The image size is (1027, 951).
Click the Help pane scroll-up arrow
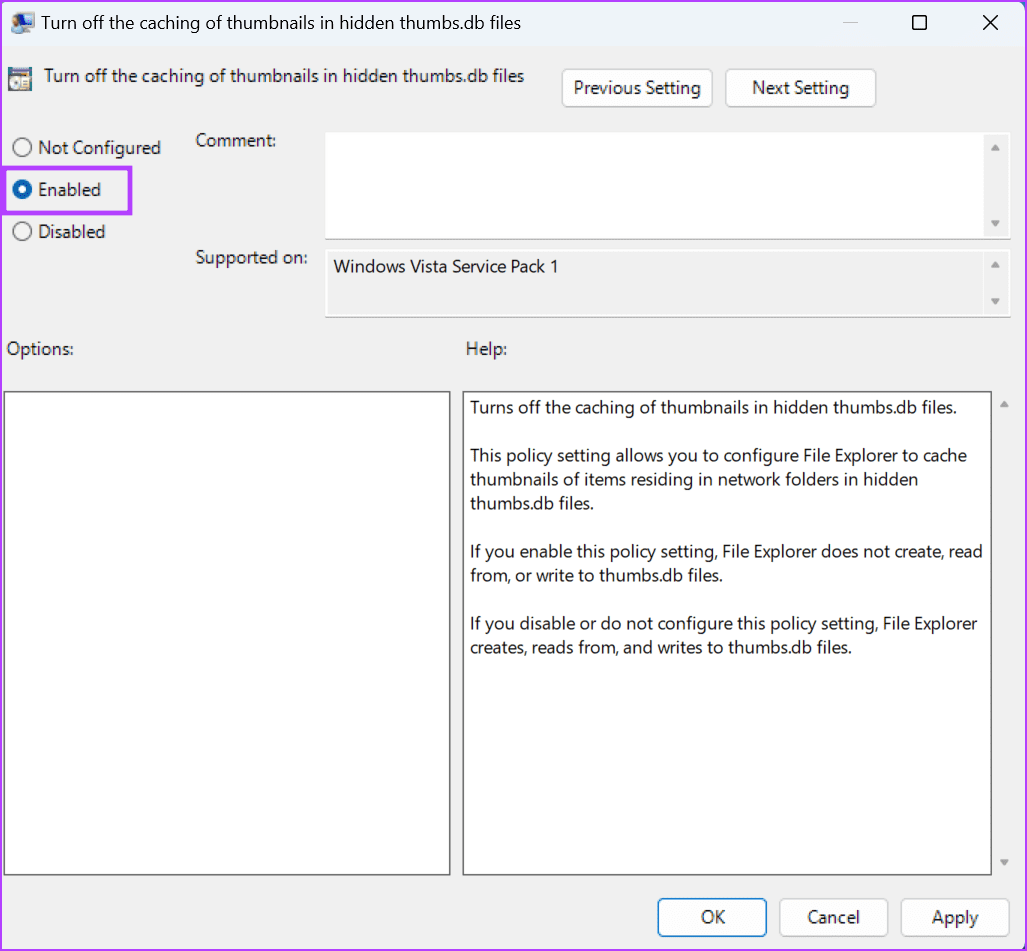[1003, 402]
